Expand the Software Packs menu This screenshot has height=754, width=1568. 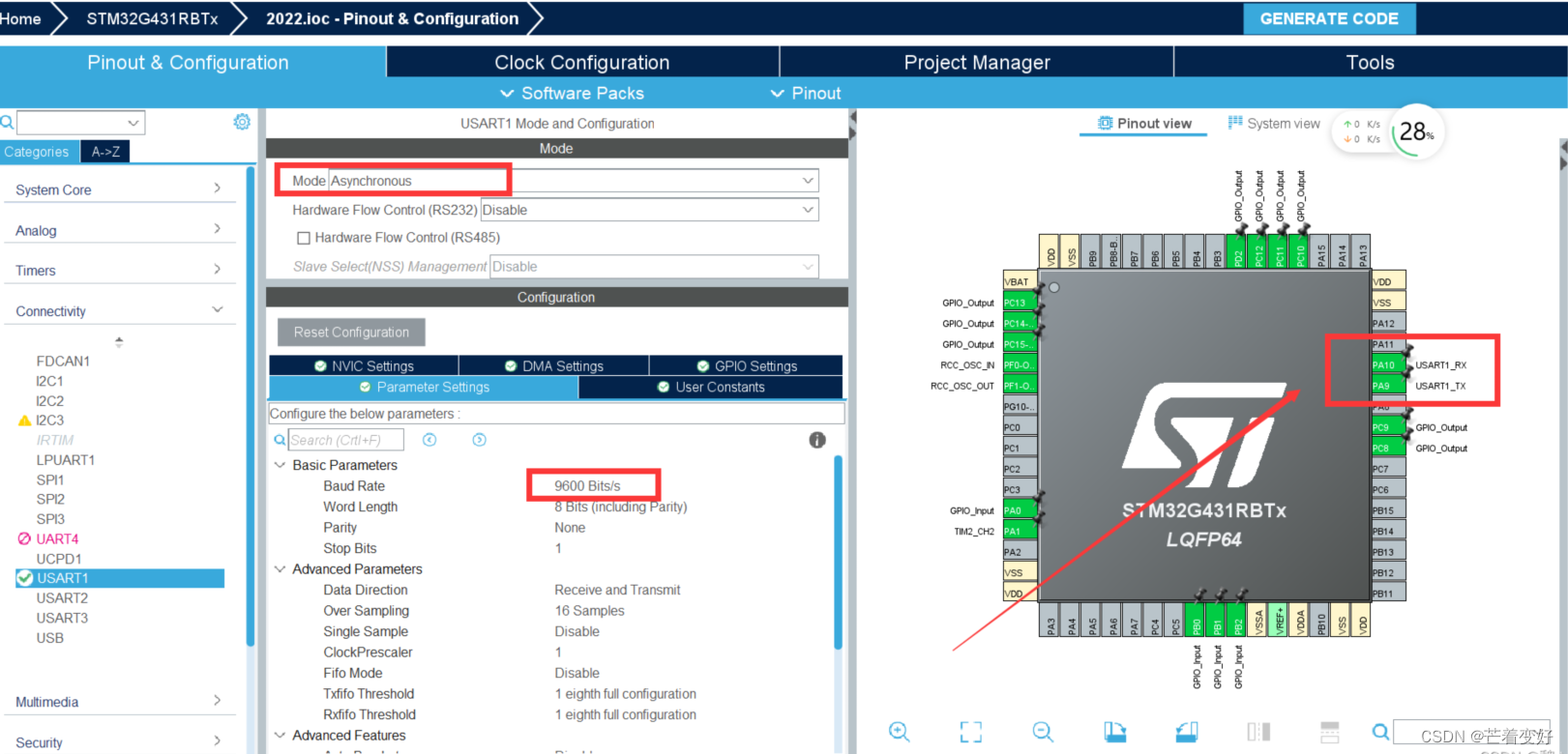coord(572,93)
